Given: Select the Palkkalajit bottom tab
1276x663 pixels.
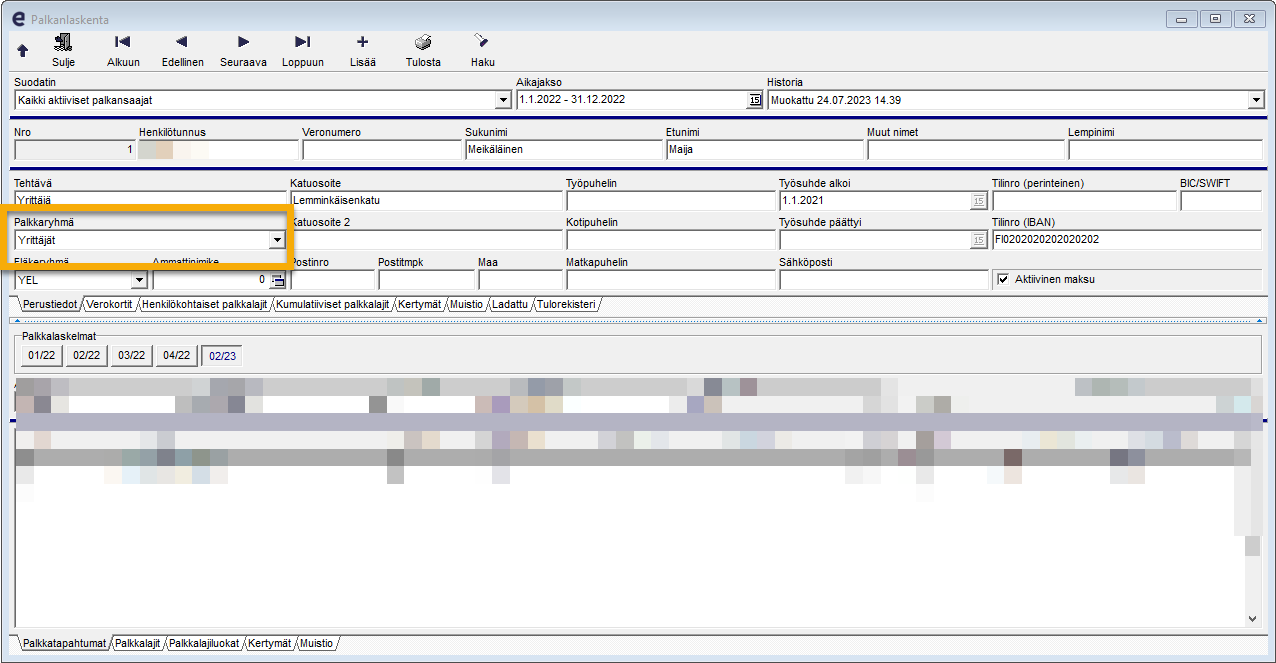Looking at the screenshot, I should (x=138, y=643).
